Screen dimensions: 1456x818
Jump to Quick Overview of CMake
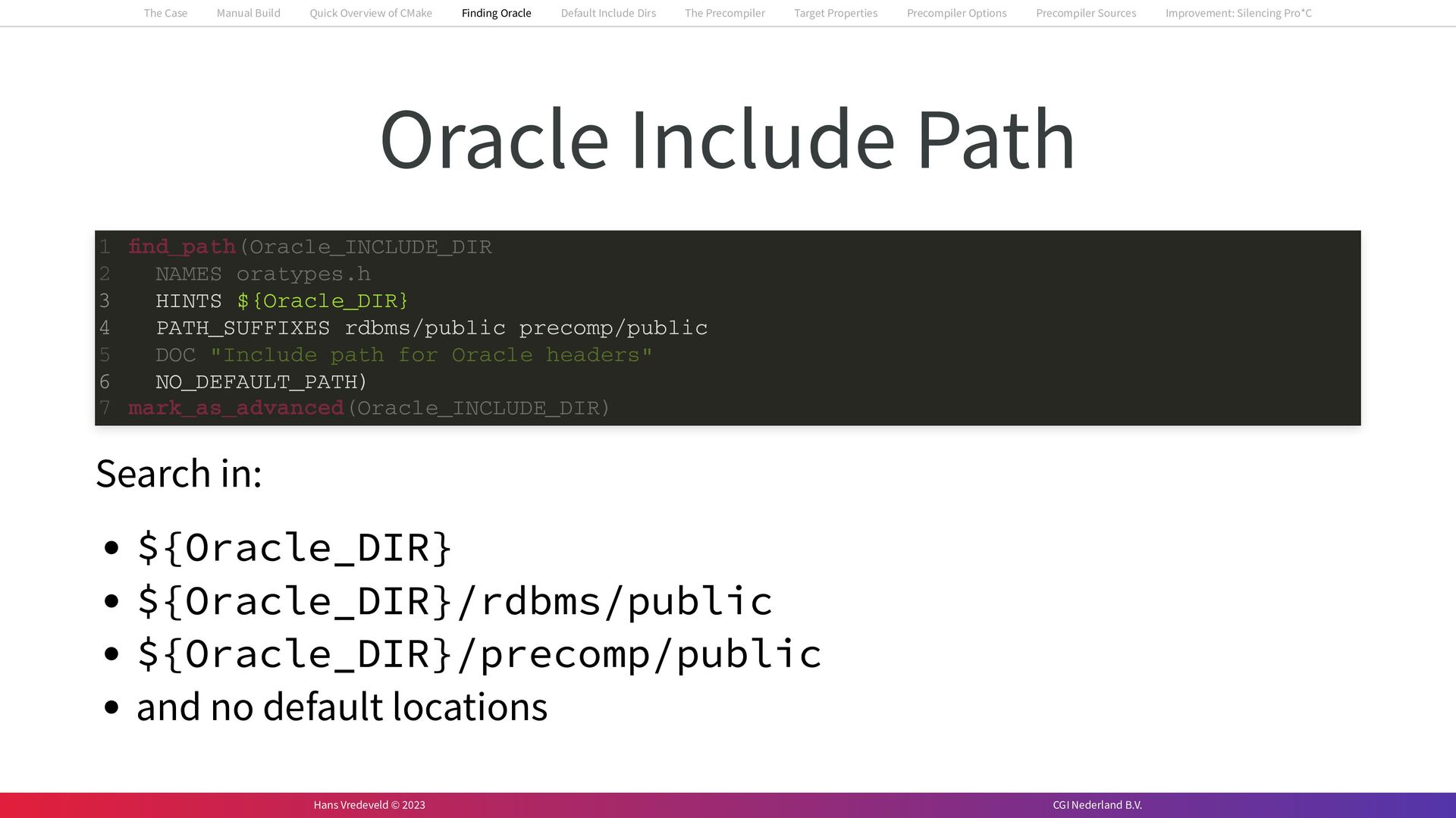tap(371, 13)
